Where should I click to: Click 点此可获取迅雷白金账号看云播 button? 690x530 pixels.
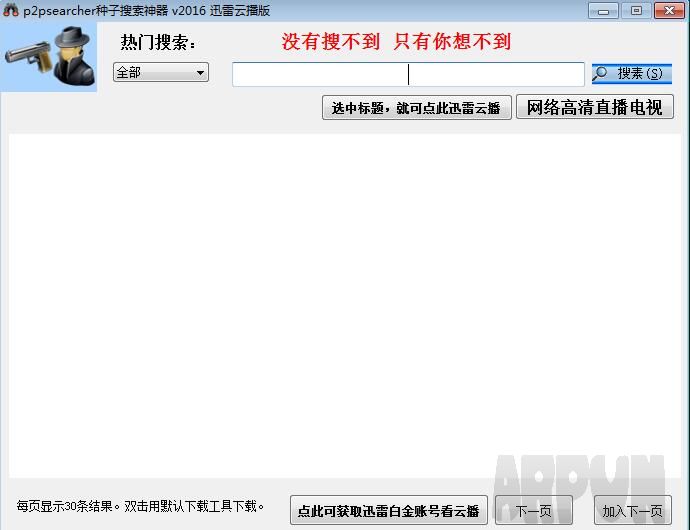pyautogui.click(x=389, y=510)
